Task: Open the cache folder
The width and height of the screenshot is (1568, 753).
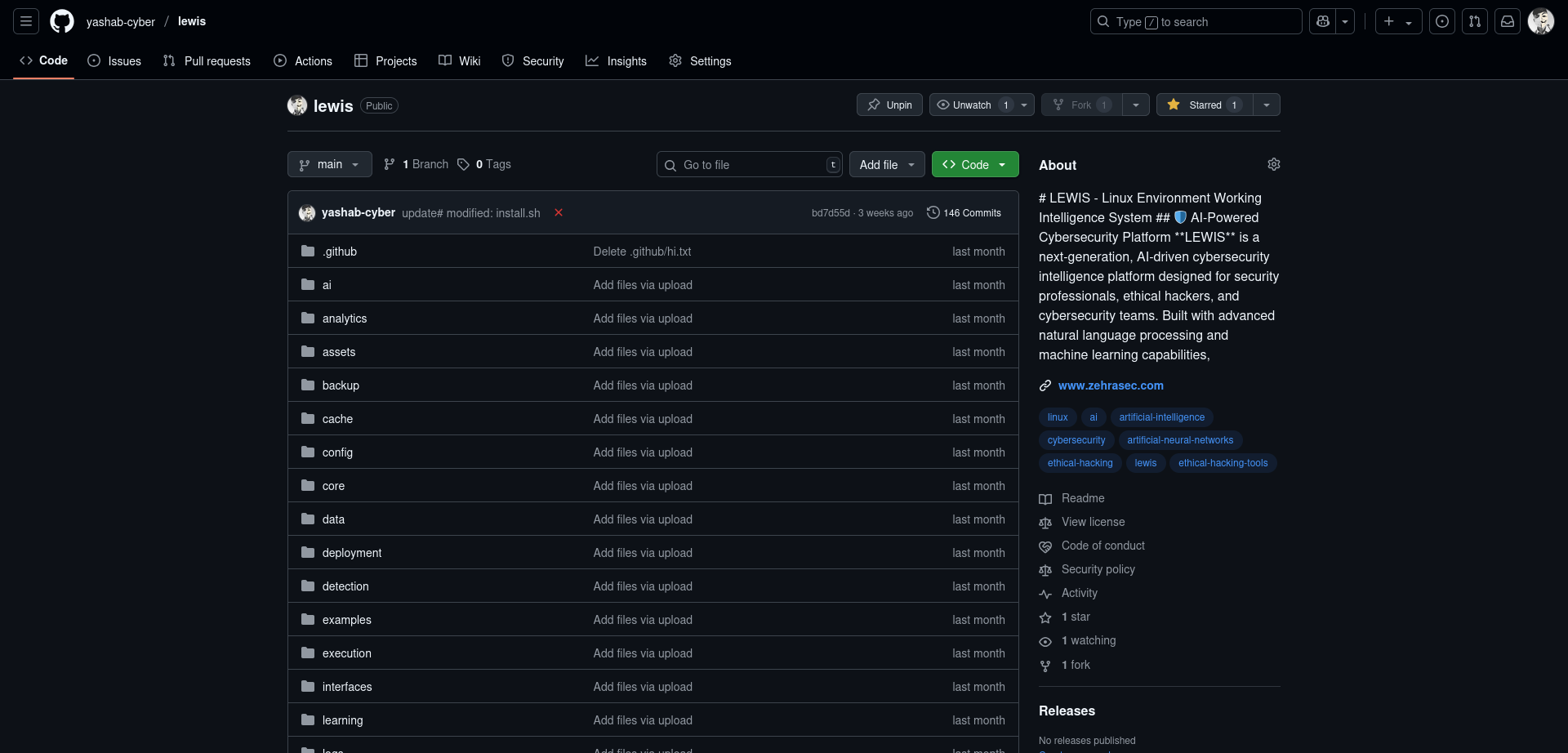Action: click(337, 419)
